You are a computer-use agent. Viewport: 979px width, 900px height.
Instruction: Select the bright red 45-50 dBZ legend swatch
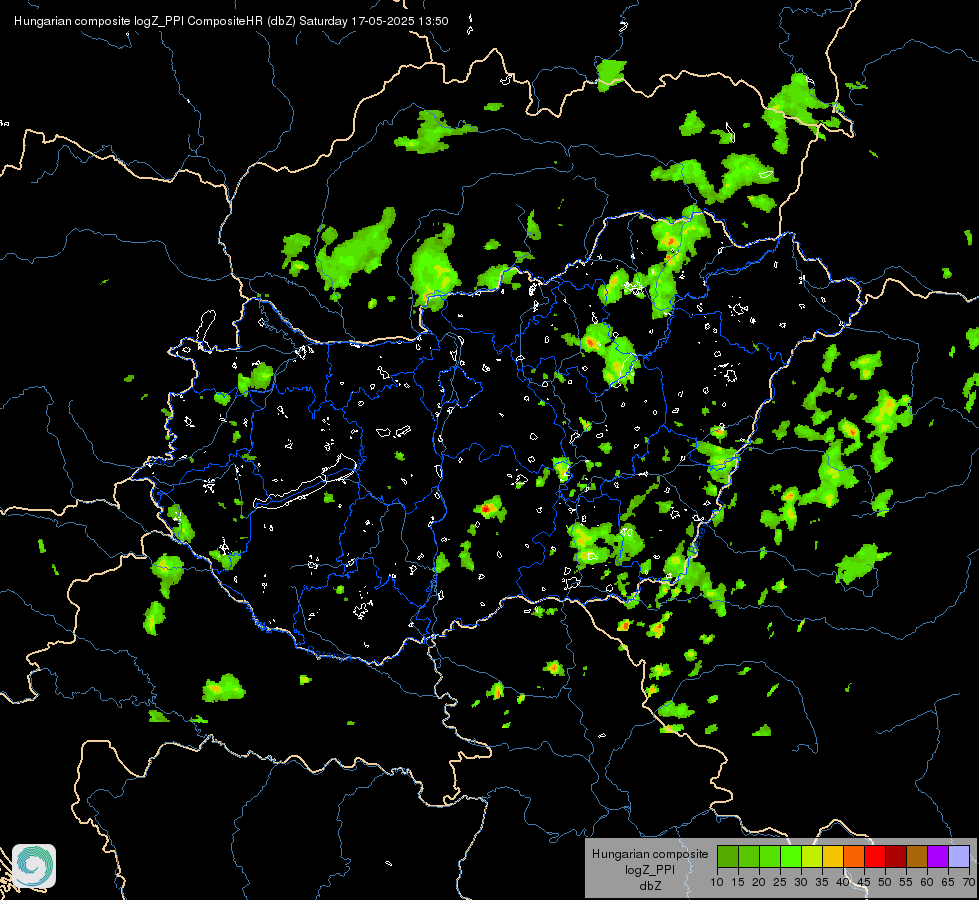(x=875, y=856)
